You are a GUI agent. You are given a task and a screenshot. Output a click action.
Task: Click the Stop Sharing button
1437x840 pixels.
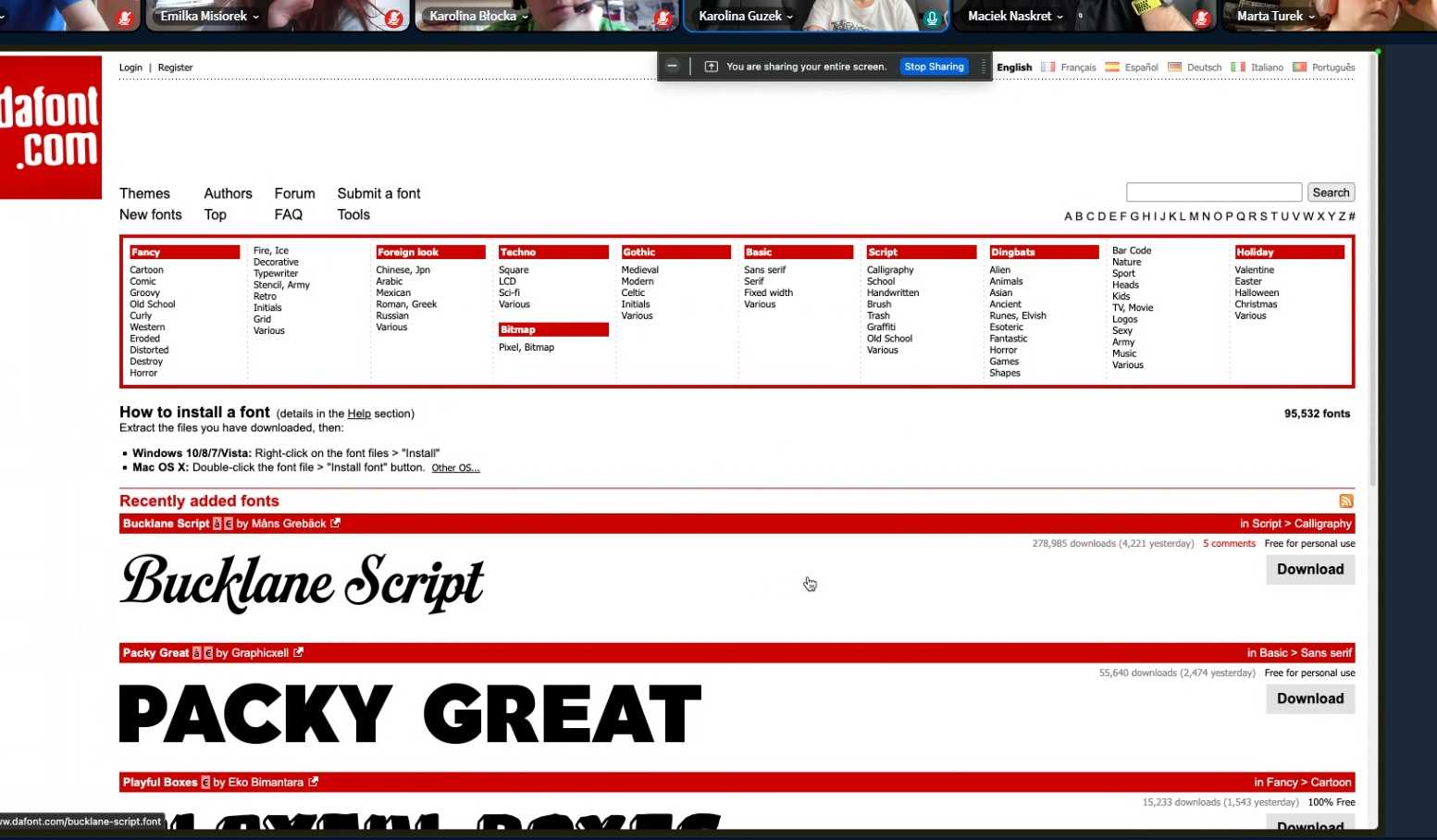(x=934, y=67)
